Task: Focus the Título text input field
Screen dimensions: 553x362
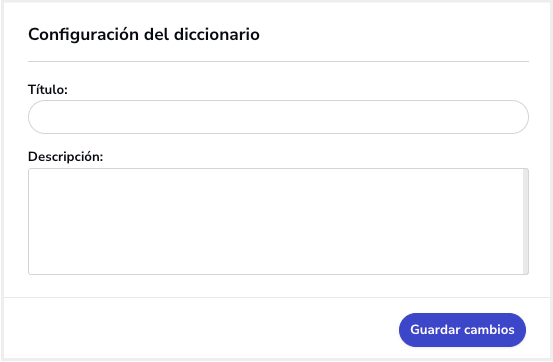Action: (x=278, y=117)
